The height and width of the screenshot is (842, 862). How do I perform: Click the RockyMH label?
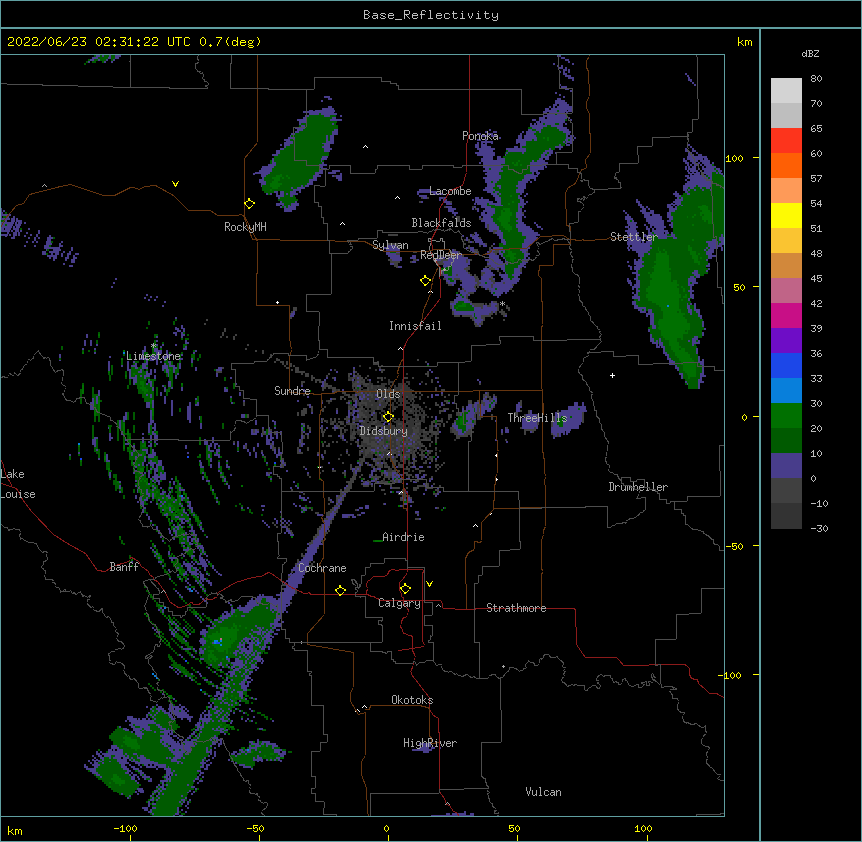tap(245, 227)
